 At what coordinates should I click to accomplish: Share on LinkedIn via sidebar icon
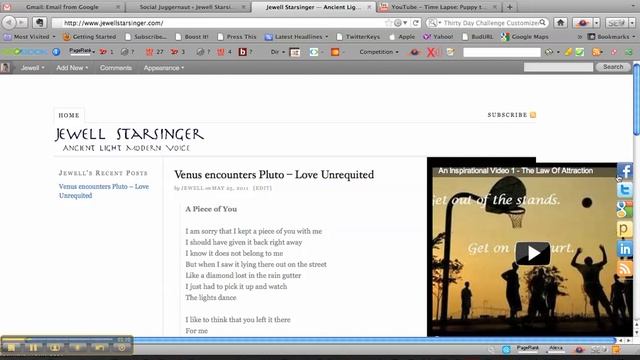(x=624, y=249)
